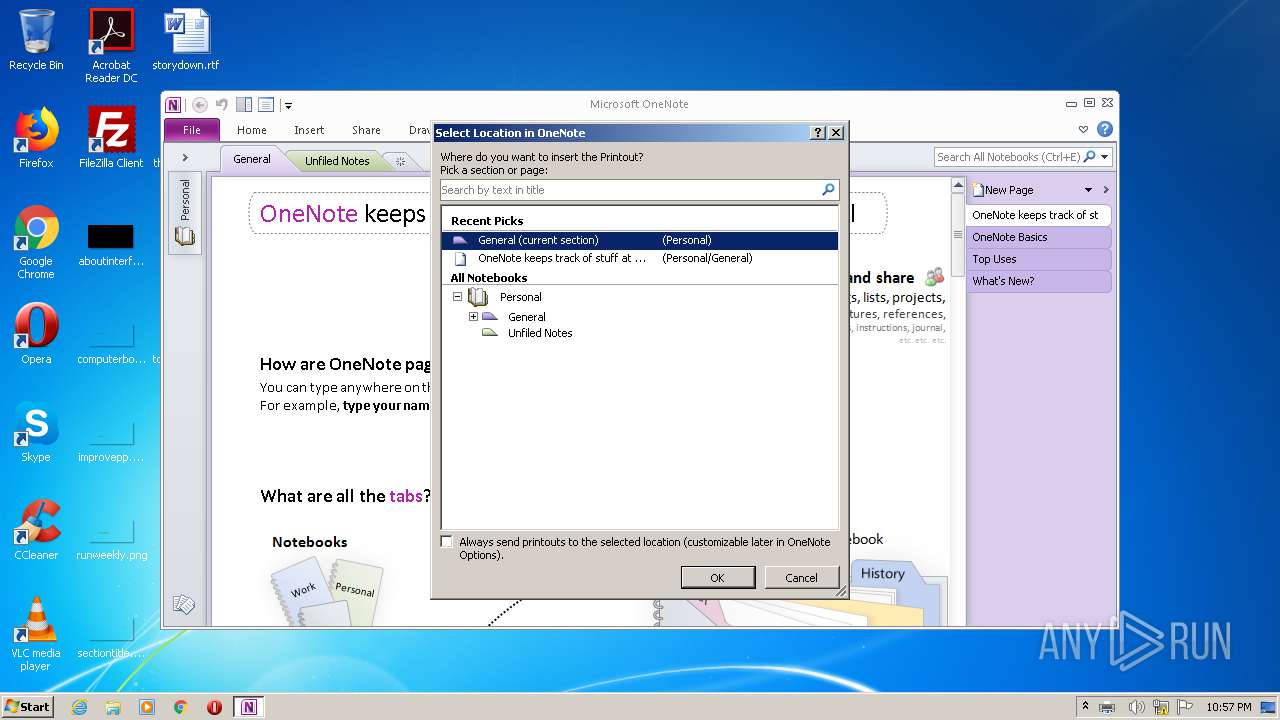Click the Windows Start button
The height and width of the screenshot is (720, 1280).
[27, 706]
